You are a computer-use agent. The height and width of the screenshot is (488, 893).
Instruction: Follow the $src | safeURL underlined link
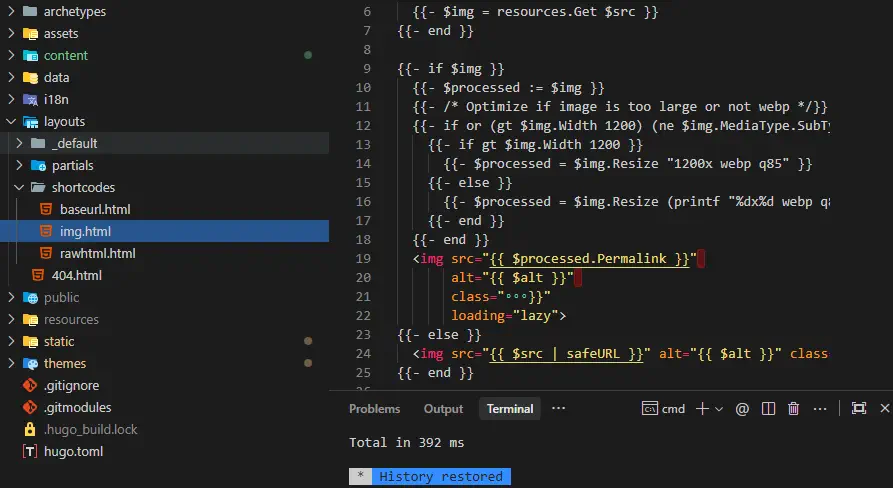(566, 354)
